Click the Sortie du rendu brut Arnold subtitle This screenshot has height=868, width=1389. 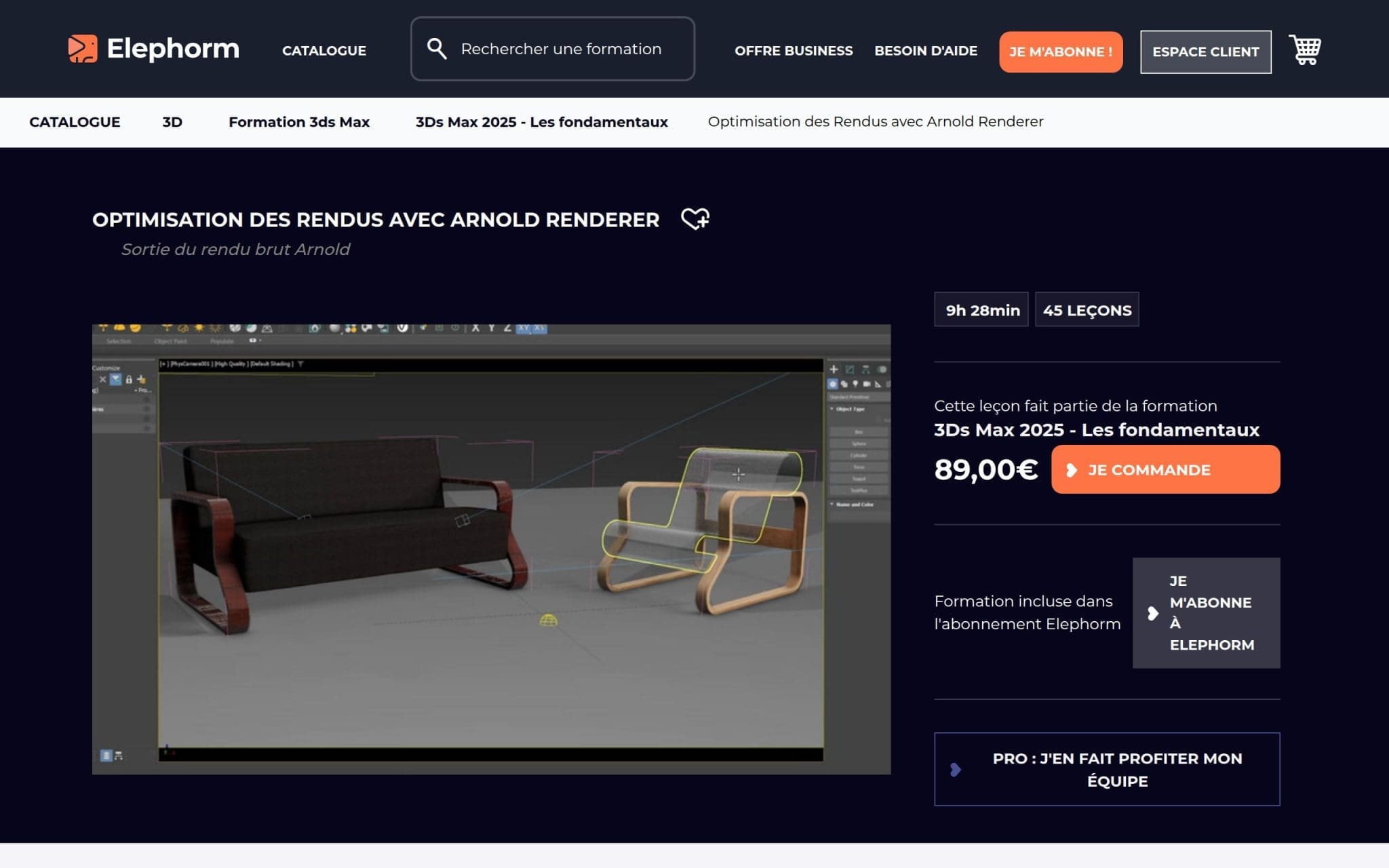pos(235,250)
